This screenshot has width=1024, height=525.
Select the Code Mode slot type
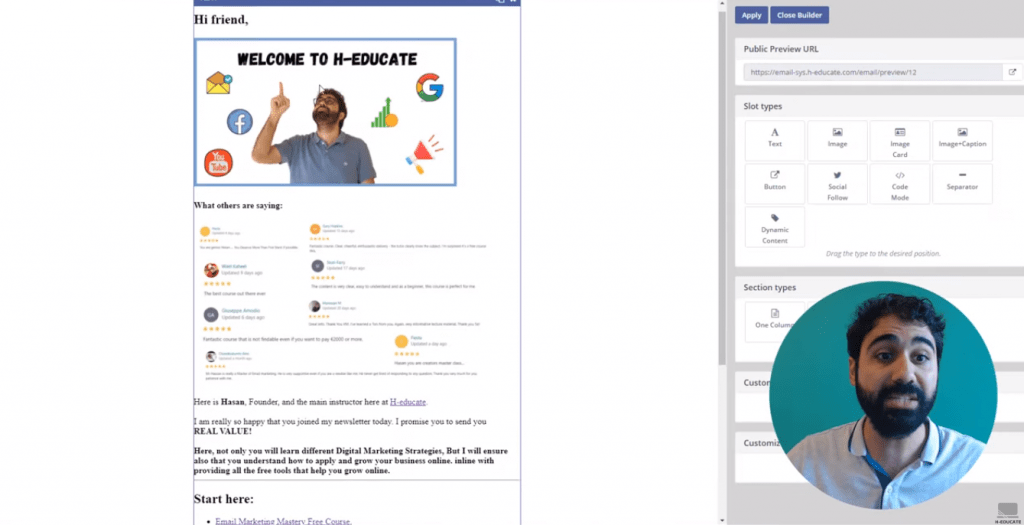tap(900, 183)
